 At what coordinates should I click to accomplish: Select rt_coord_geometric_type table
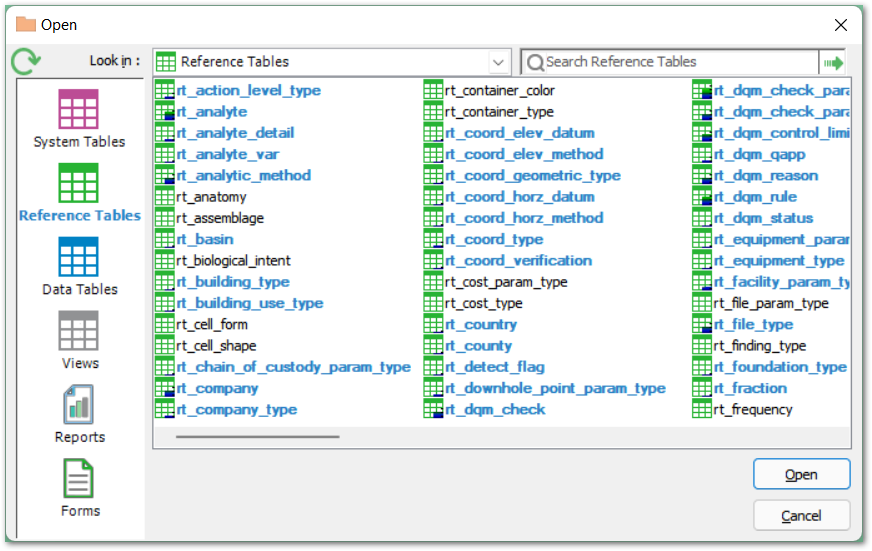point(533,175)
